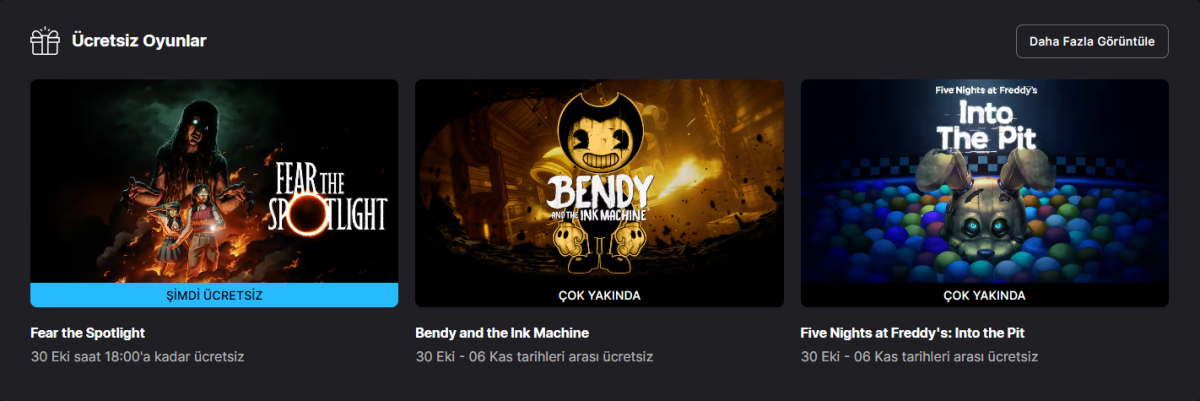
Task: Click the Bendy cartoon character figure
Action: tap(598, 180)
